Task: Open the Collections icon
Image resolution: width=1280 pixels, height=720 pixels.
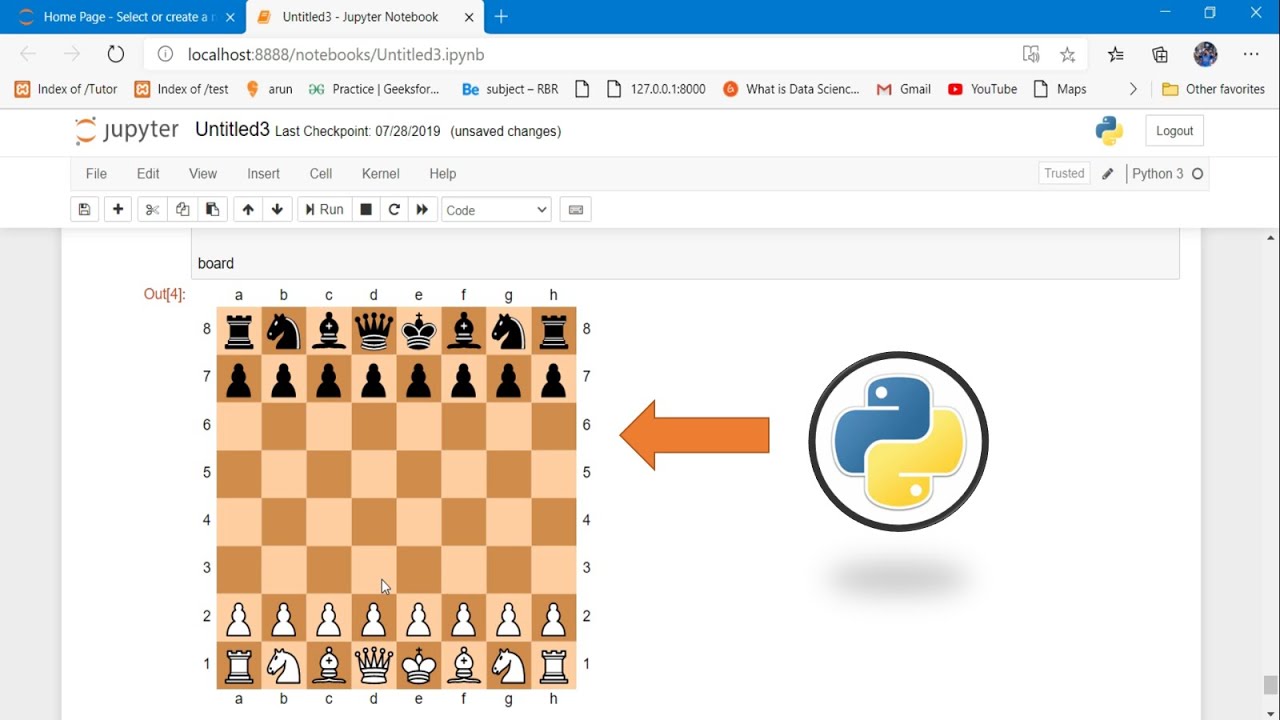Action: (x=1160, y=55)
